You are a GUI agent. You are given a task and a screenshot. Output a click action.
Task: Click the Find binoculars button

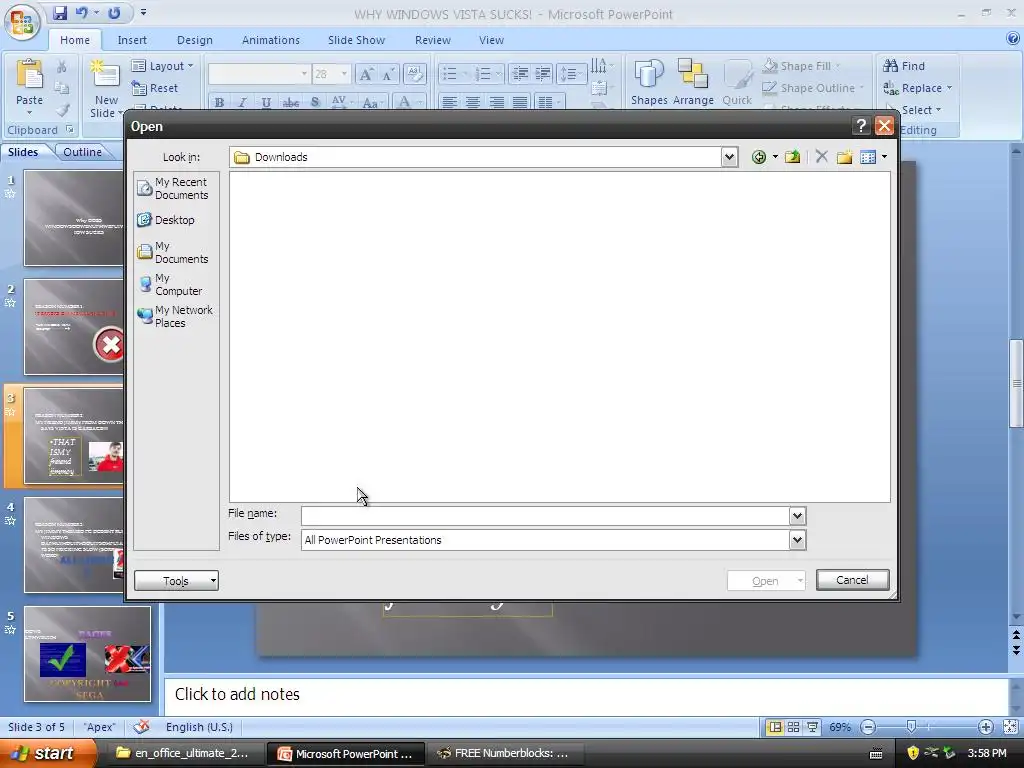point(904,66)
